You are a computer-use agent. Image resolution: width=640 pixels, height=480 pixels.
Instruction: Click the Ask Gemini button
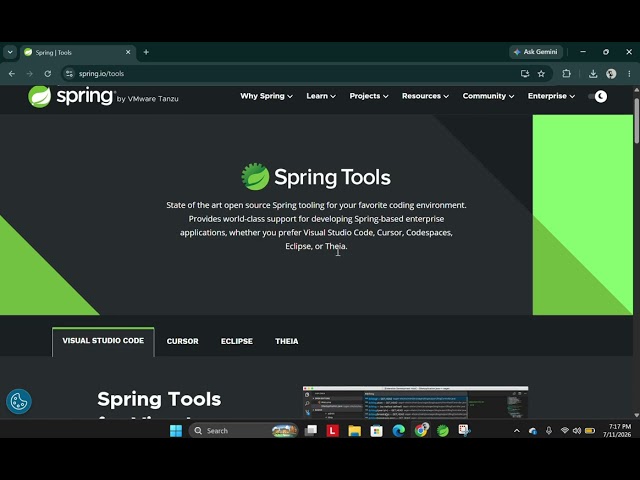click(x=536, y=52)
